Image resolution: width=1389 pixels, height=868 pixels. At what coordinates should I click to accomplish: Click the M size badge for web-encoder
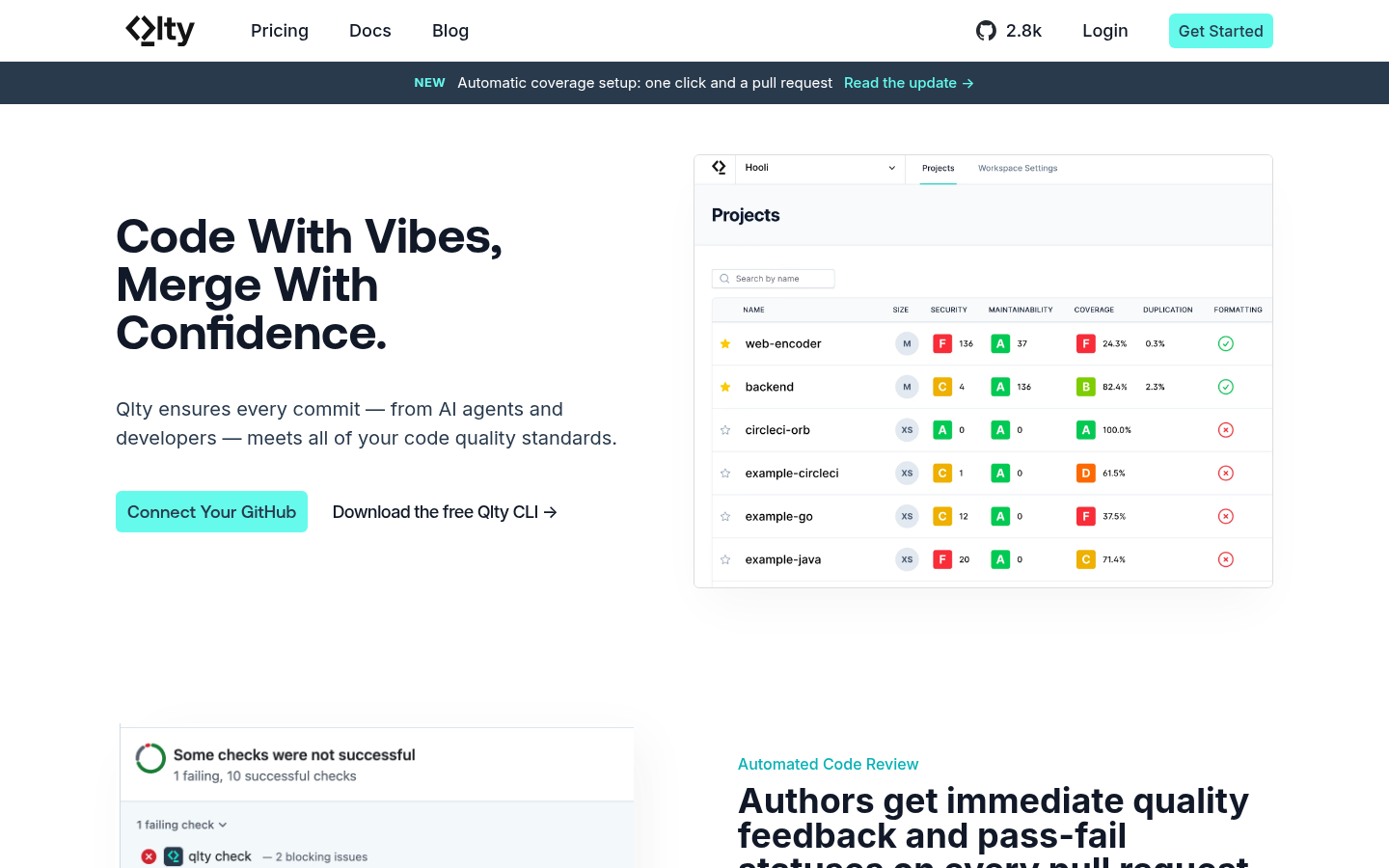click(907, 343)
